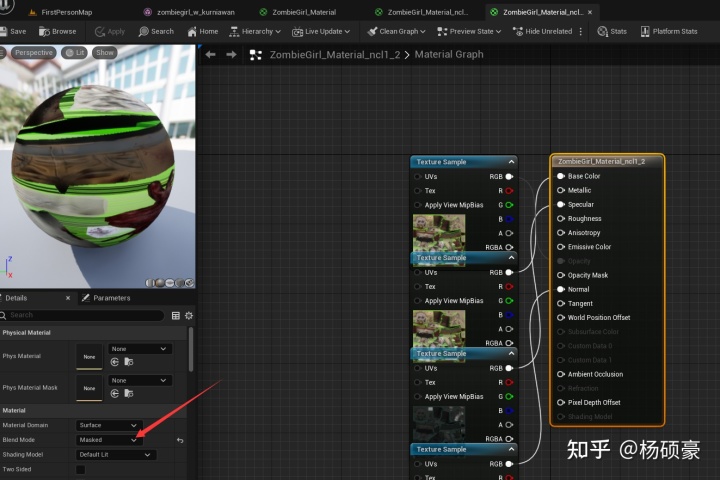The height and width of the screenshot is (480, 720).
Task: Open the Blend Mode Masked dropdown
Action: tap(108, 440)
